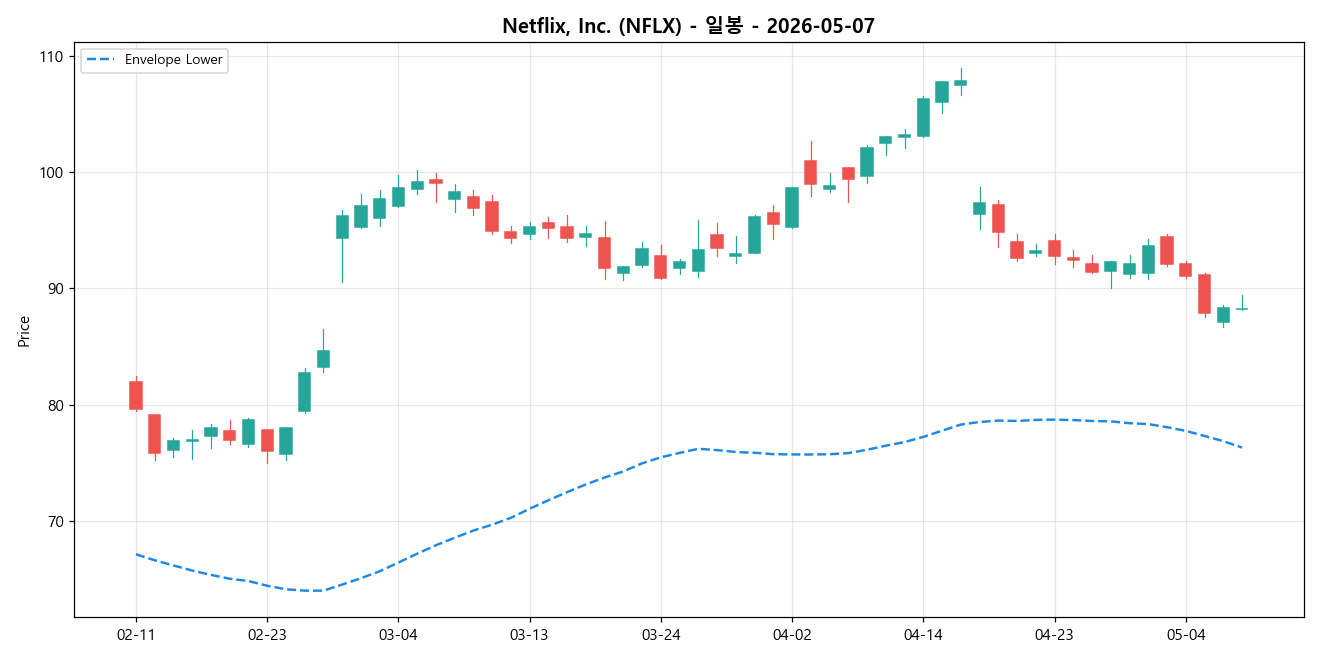
Task: Click the last small candle at far right
Action: (1242, 309)
